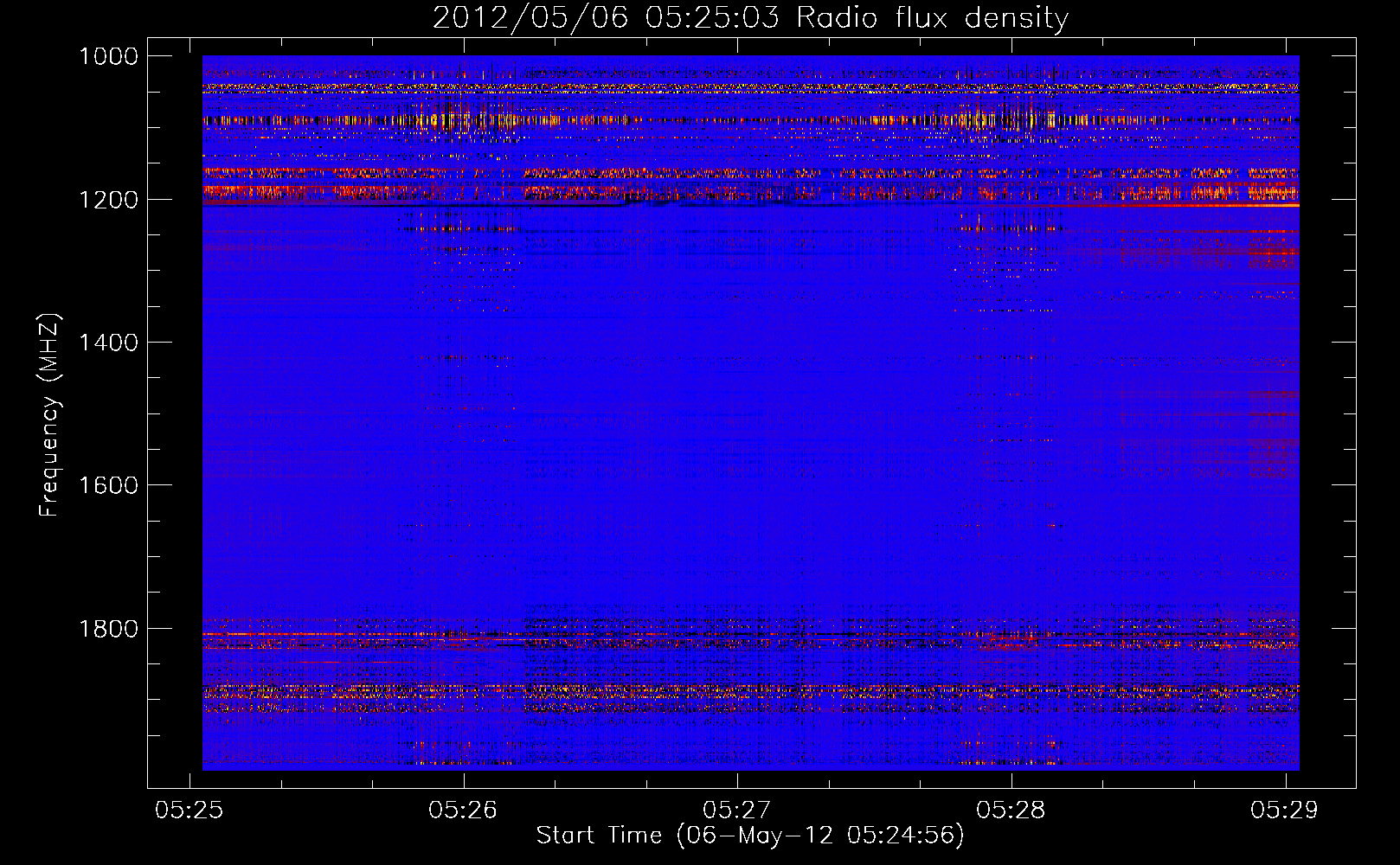Click the spectrogram plot area center
The image size is (1400, 865).
tap(751, 413)
